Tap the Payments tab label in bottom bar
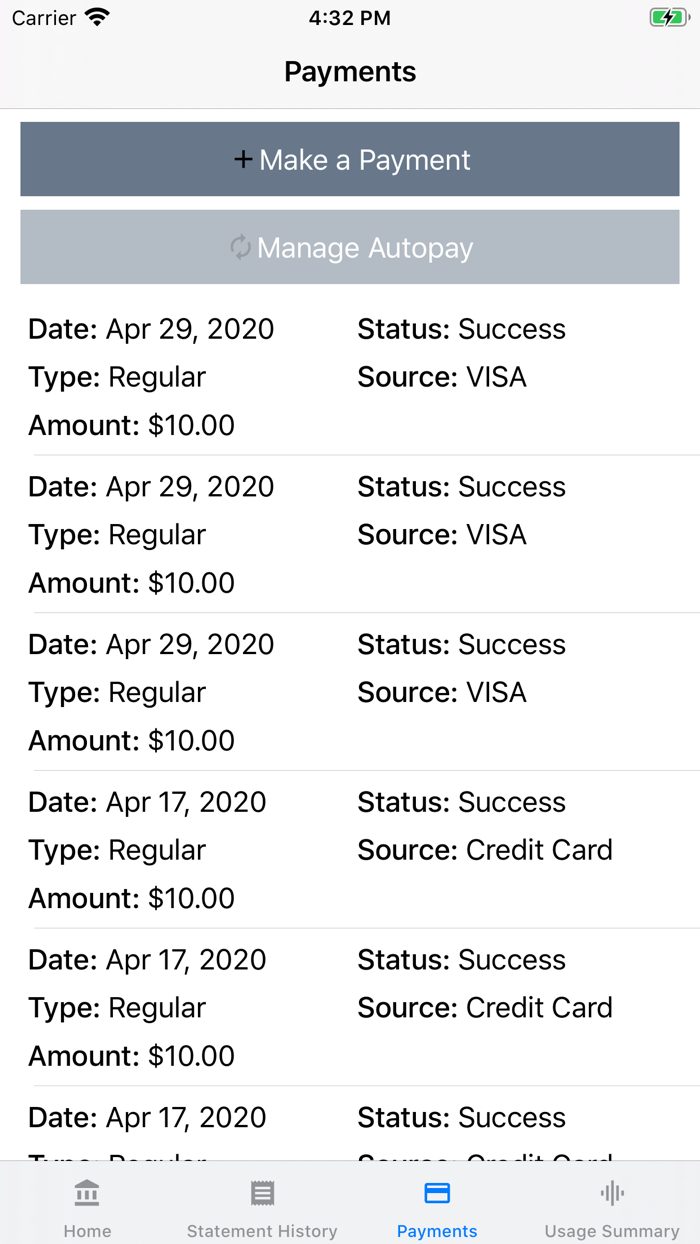The height and width of the screenshot is (1244, 700). click(x=437, y=1231)
